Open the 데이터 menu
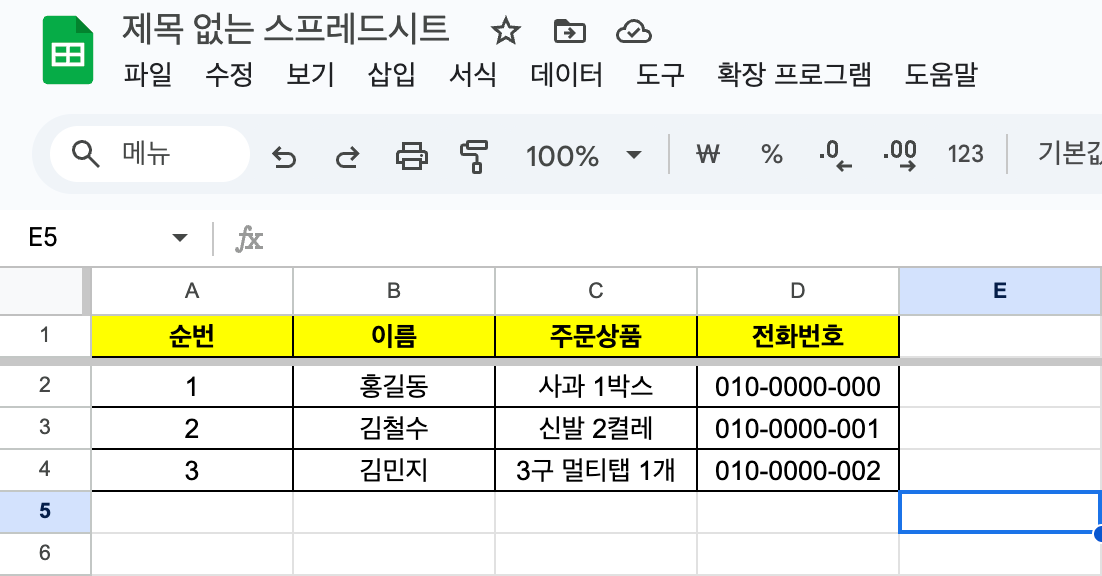The width and height of the screenshot is (1102, 576). (x=567, y=75)
